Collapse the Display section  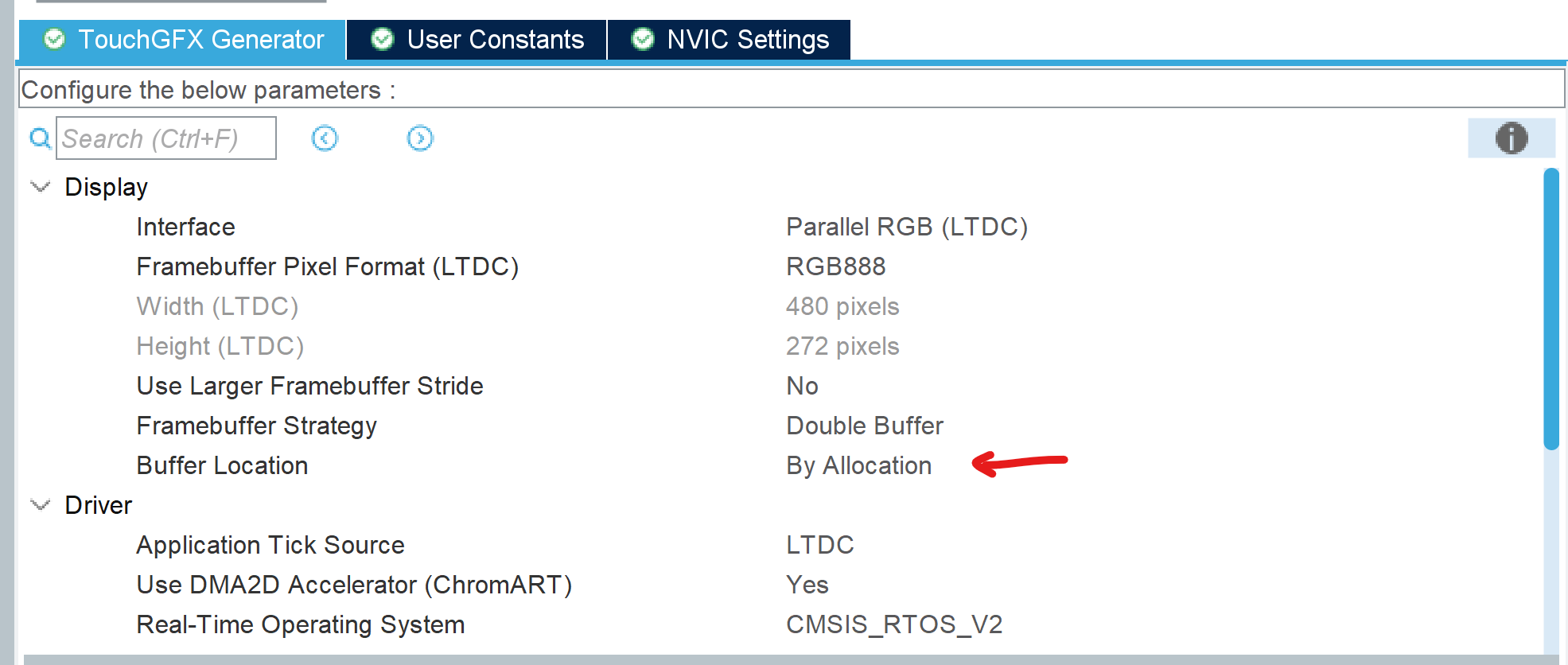click(39, 185)
